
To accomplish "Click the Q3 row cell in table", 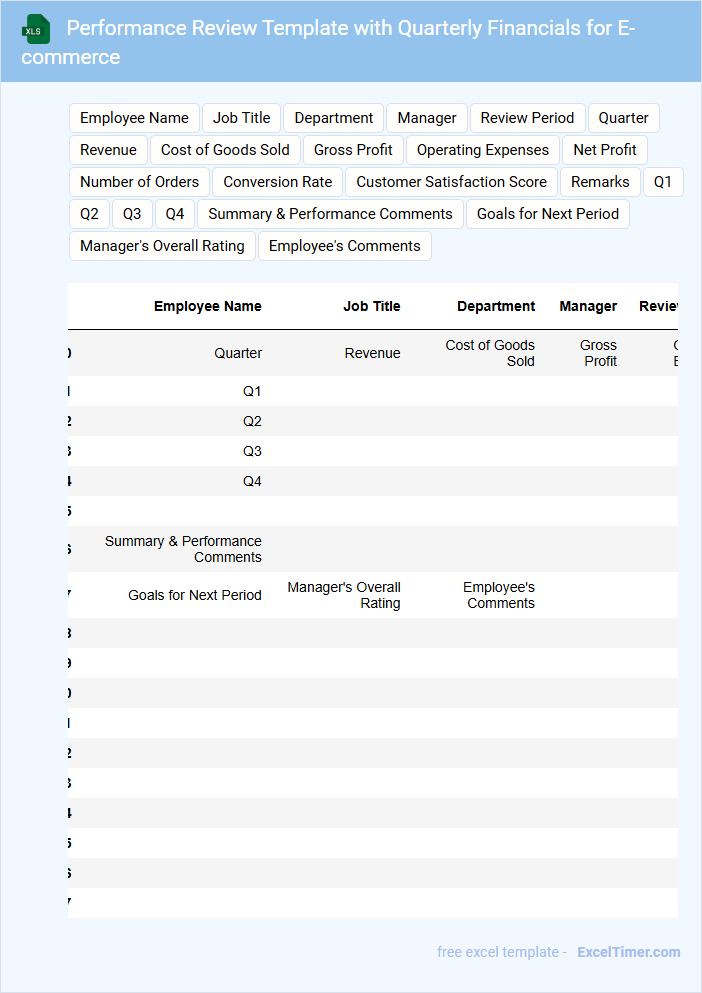I will pos(252,452).
